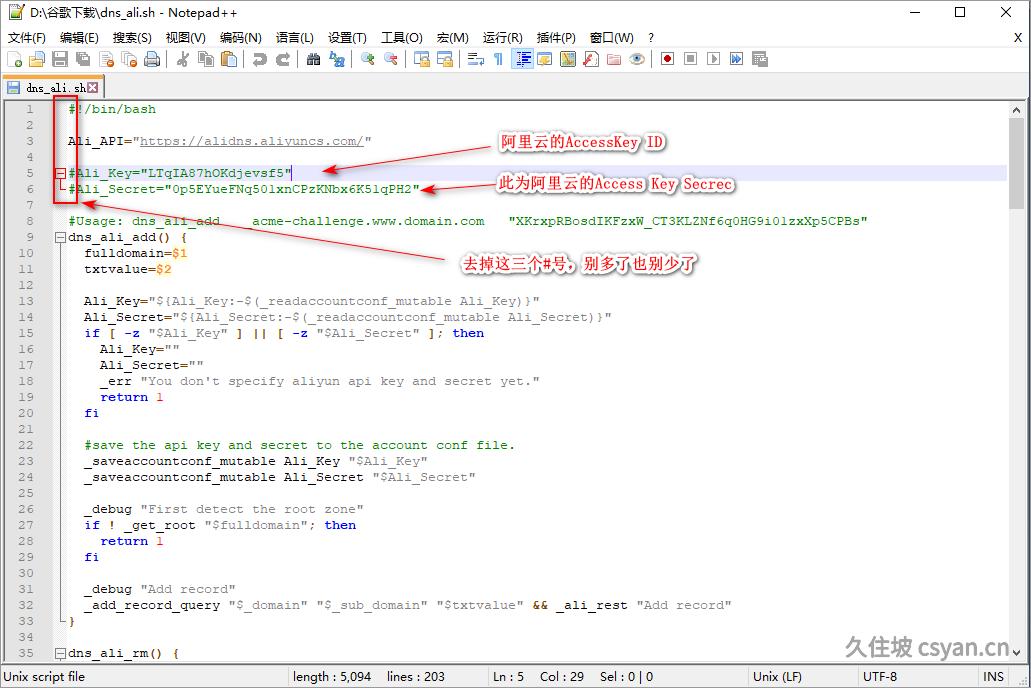Open the 语言(L) menu
This screenshot has height=688, width=1031.
coord(294,37)
